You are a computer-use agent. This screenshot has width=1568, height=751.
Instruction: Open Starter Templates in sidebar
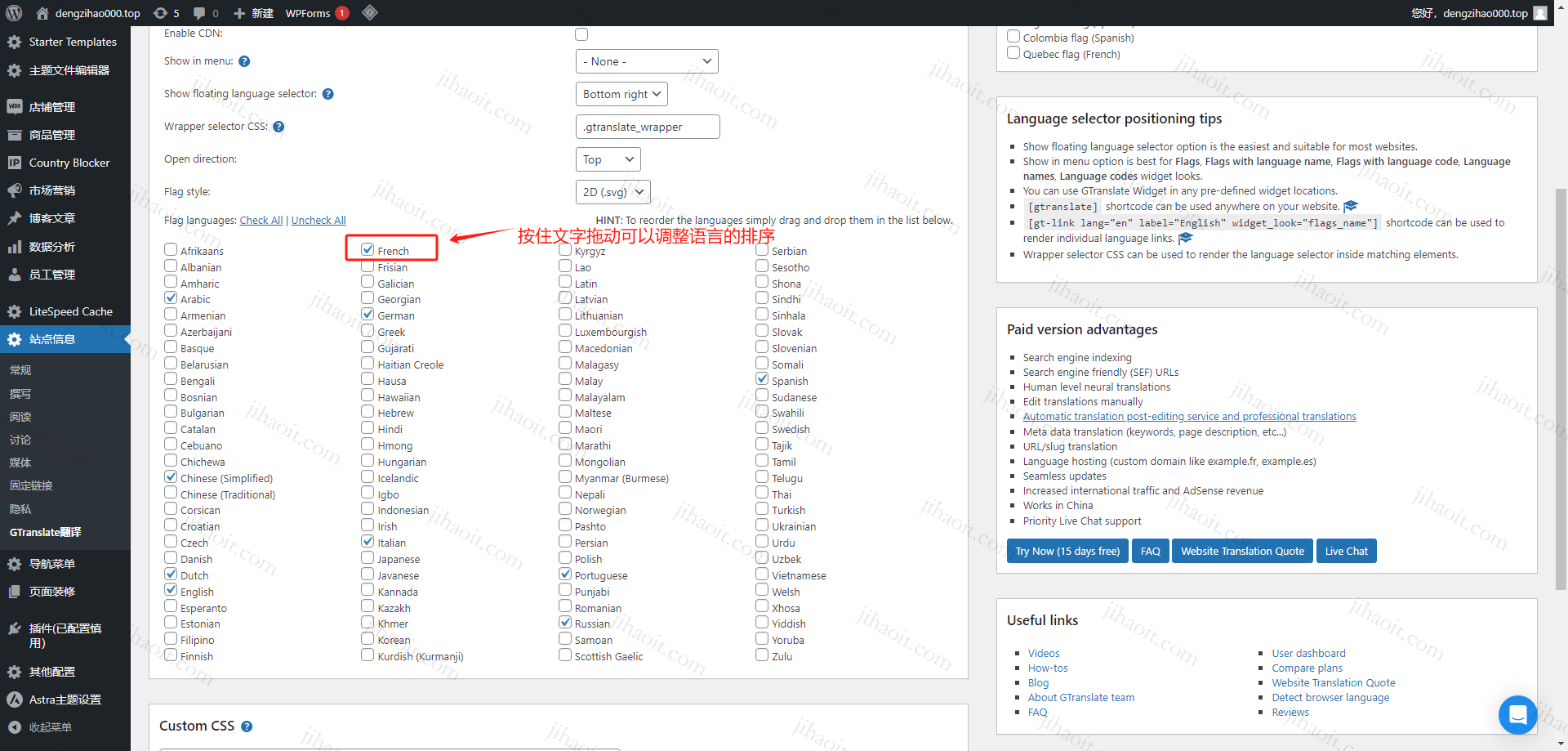click(x=65, y=42)
